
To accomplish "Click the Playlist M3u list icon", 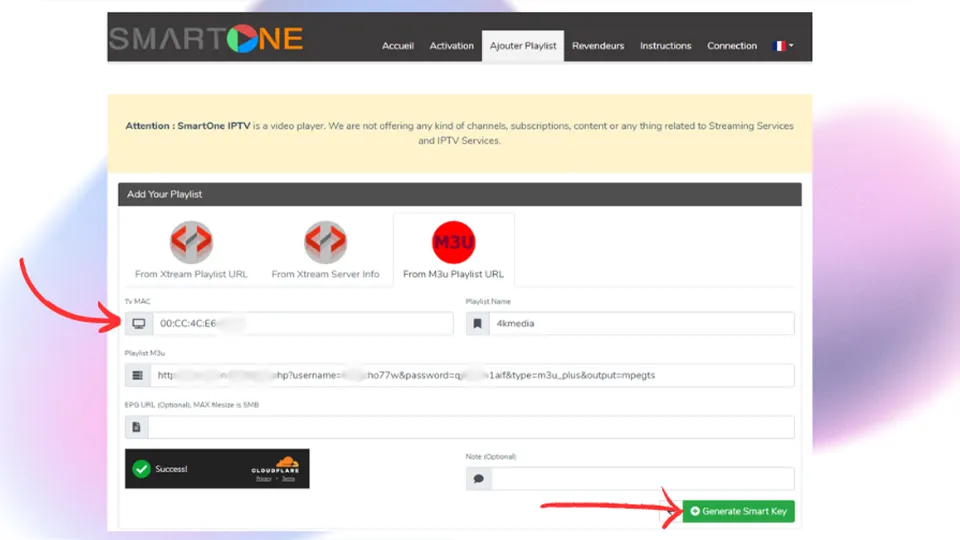I will click(139, 376).
